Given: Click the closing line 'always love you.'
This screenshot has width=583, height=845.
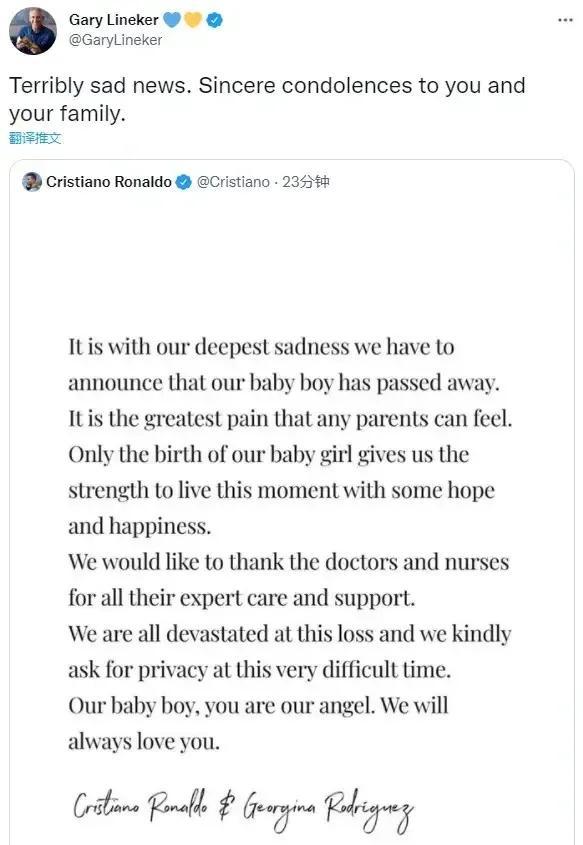Looking at the screenshot, I should [x=144, y=742].
